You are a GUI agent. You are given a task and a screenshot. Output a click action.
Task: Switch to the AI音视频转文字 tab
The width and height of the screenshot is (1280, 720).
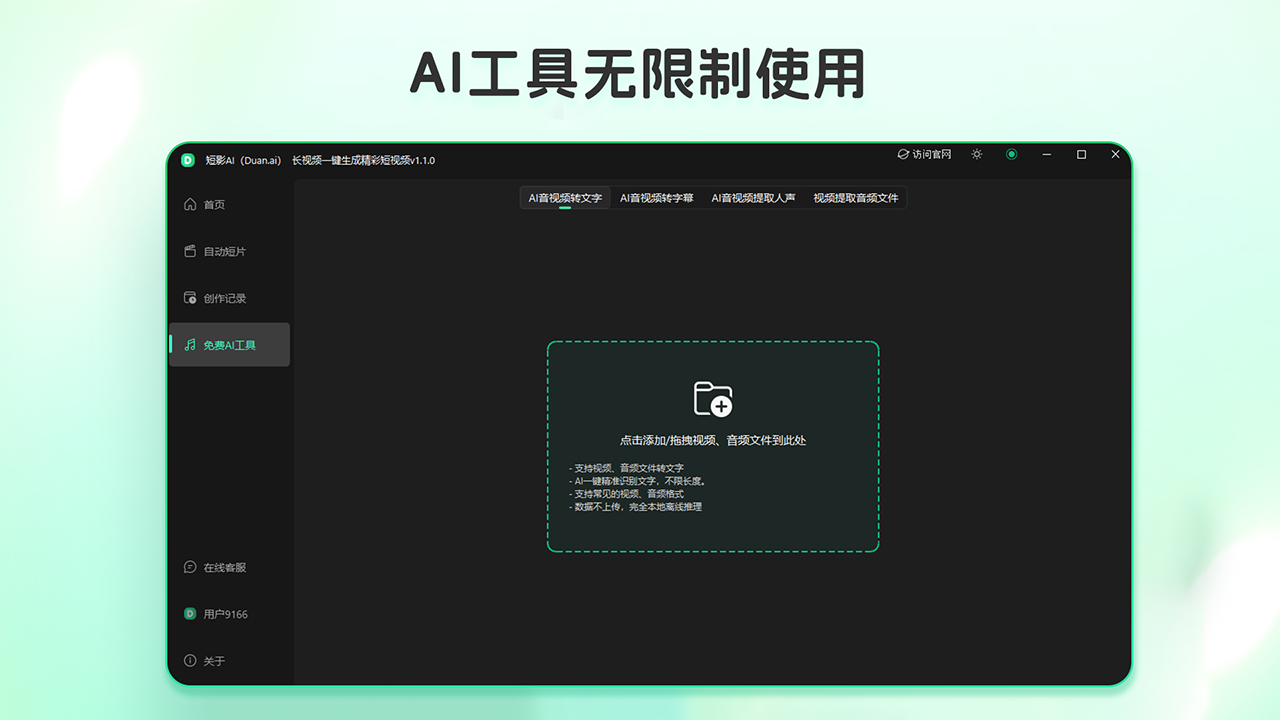[564, 197]
